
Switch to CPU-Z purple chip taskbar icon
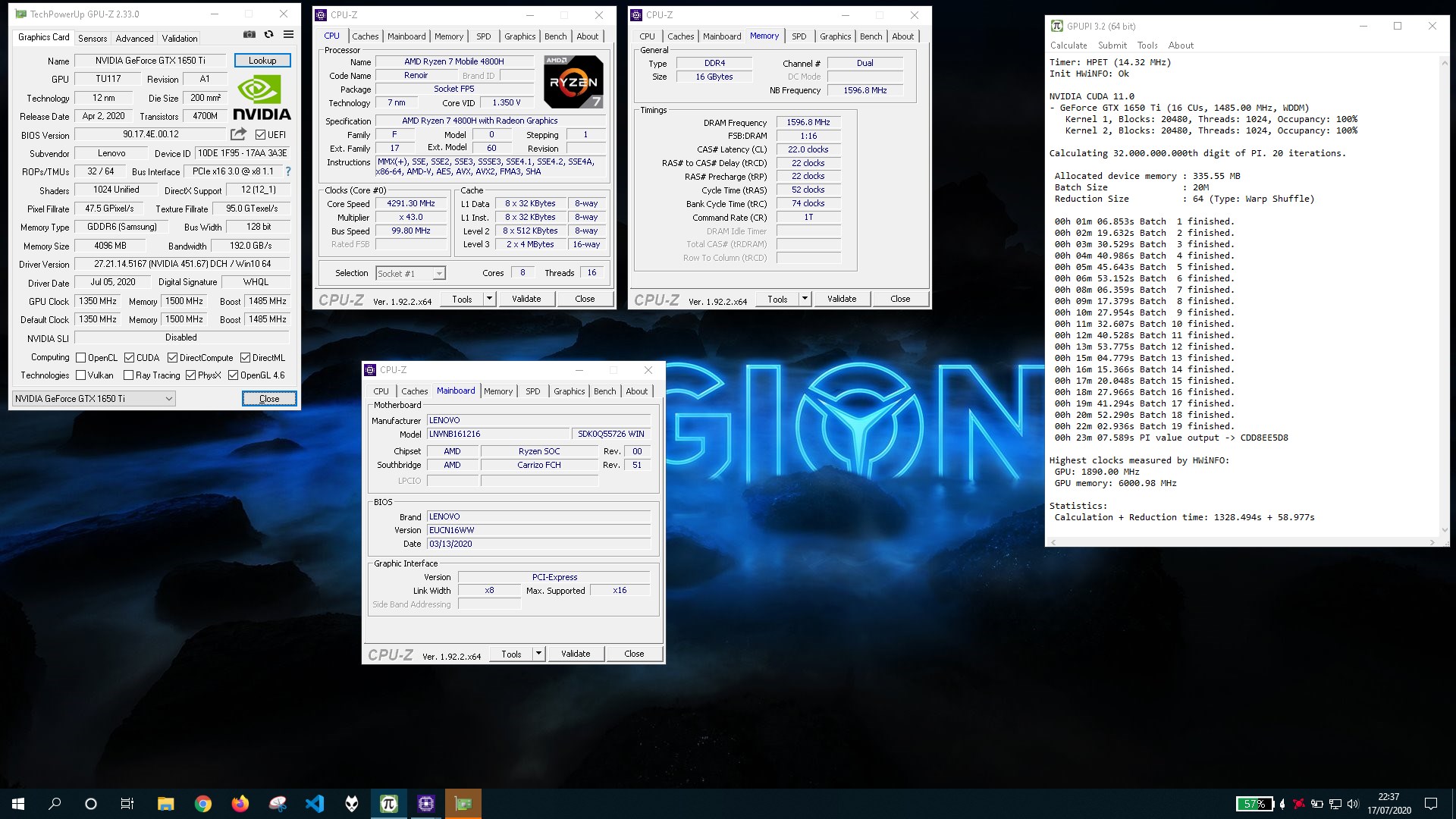click(x=426, y=804)
